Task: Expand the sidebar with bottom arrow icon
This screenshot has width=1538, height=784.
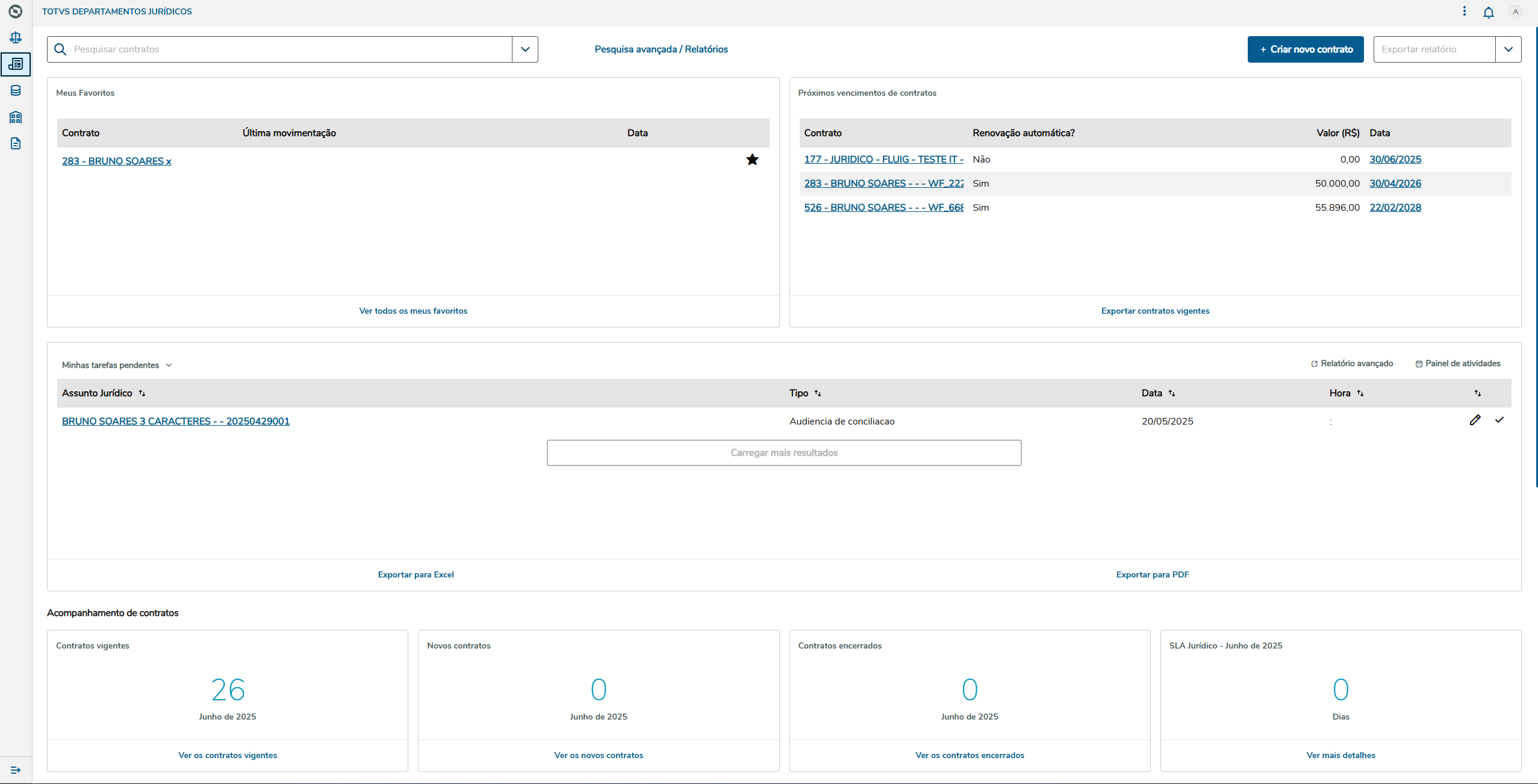Action: click(16, 770)
